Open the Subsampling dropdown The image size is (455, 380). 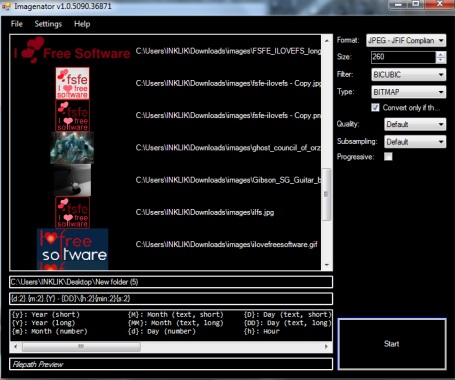click(x=415, y=142)
